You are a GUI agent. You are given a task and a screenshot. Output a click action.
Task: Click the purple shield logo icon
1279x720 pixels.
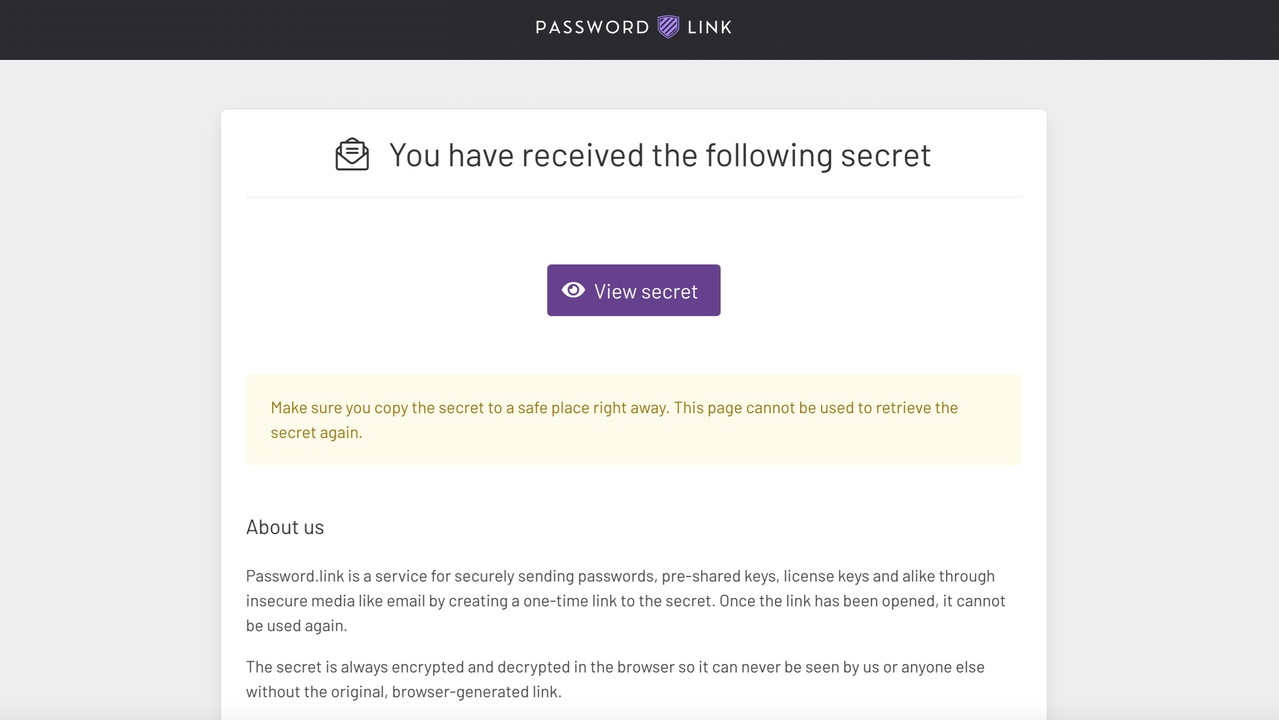coord(668,27)
